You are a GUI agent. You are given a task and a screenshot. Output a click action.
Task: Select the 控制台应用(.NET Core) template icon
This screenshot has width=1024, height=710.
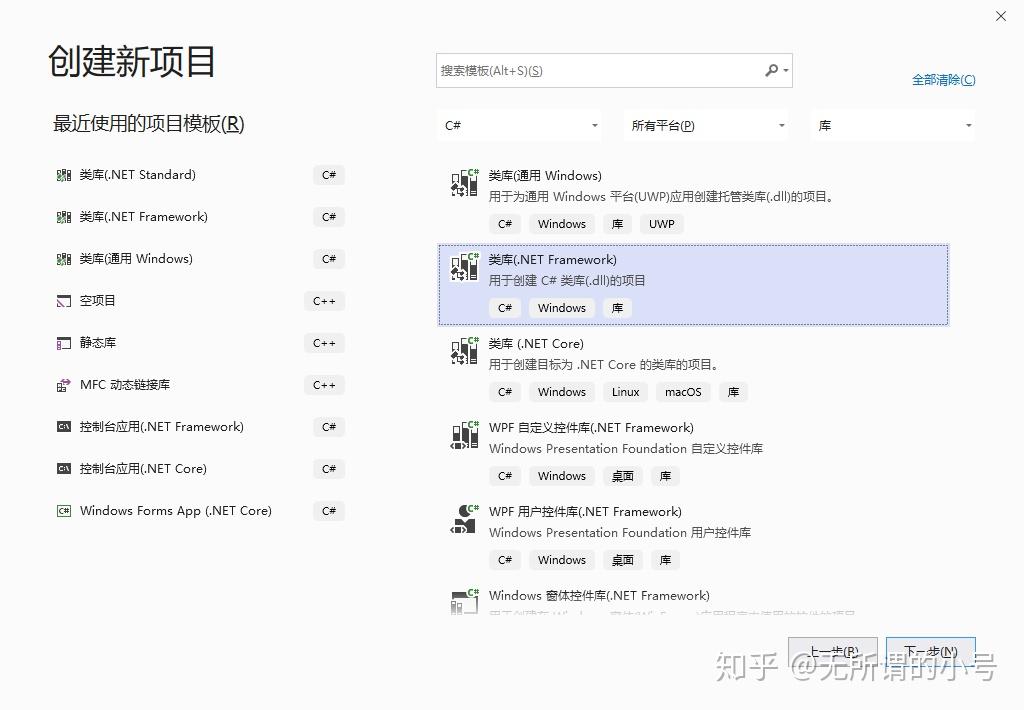click(62, 468)
